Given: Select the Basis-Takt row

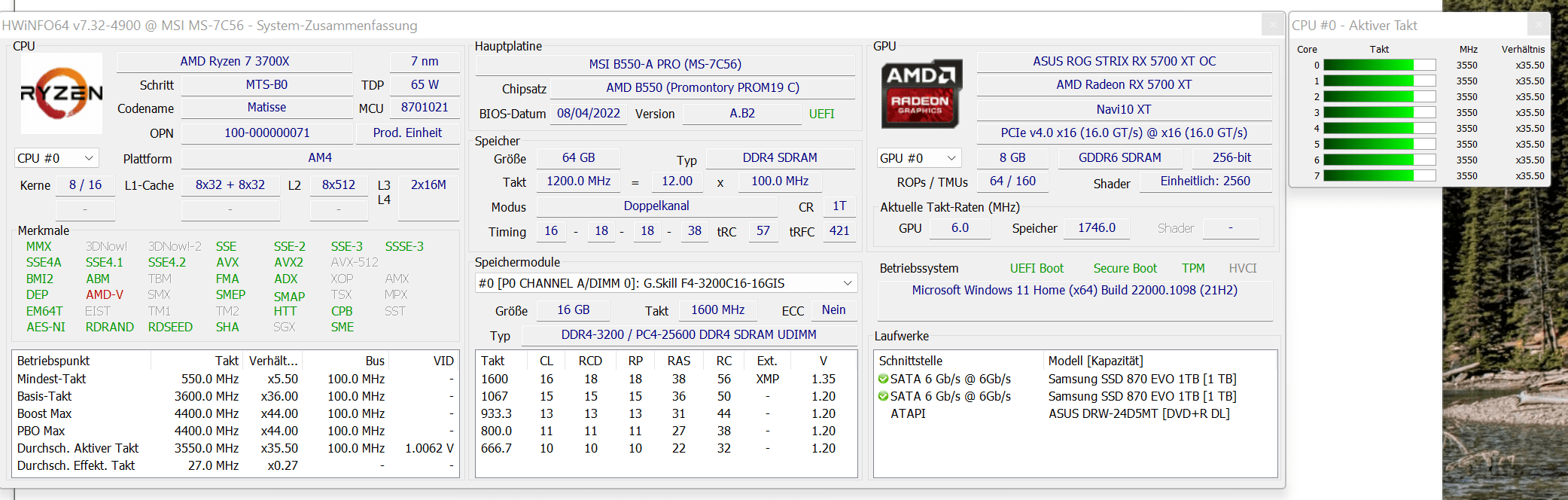Looking at the screenshot, I should click(236, 396).
